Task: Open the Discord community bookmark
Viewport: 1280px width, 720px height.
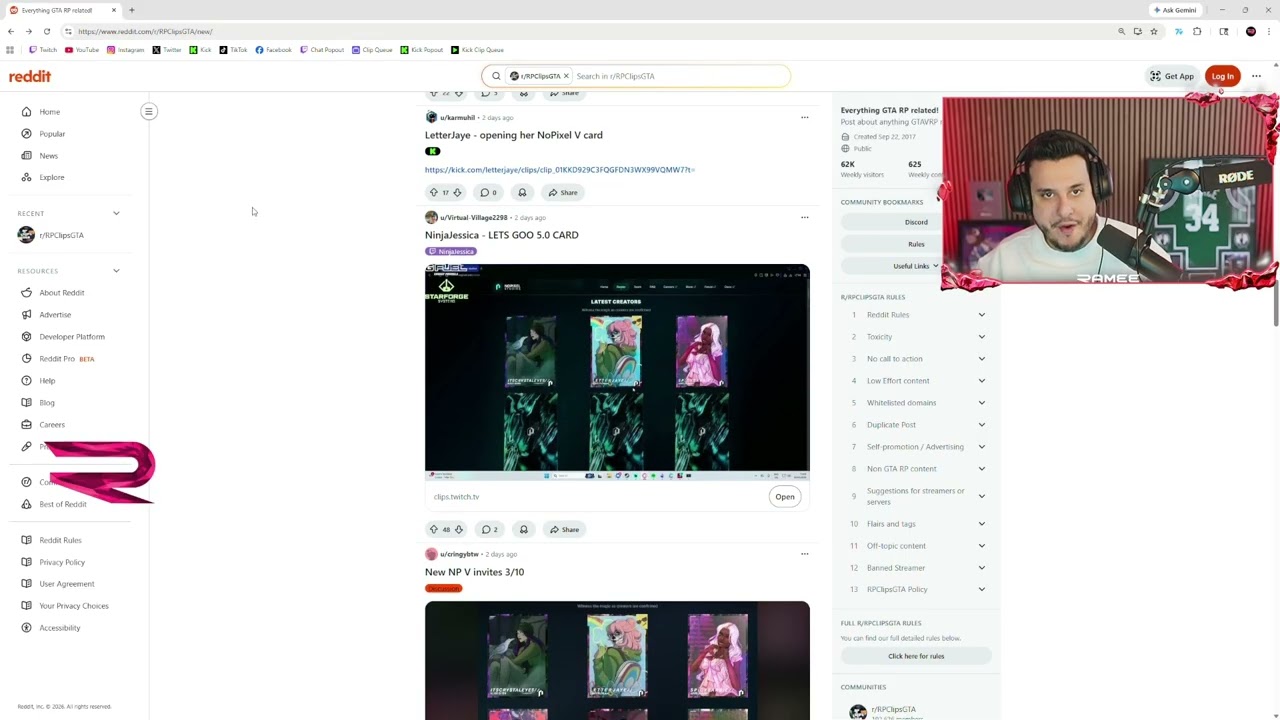Action: point(916,222)
